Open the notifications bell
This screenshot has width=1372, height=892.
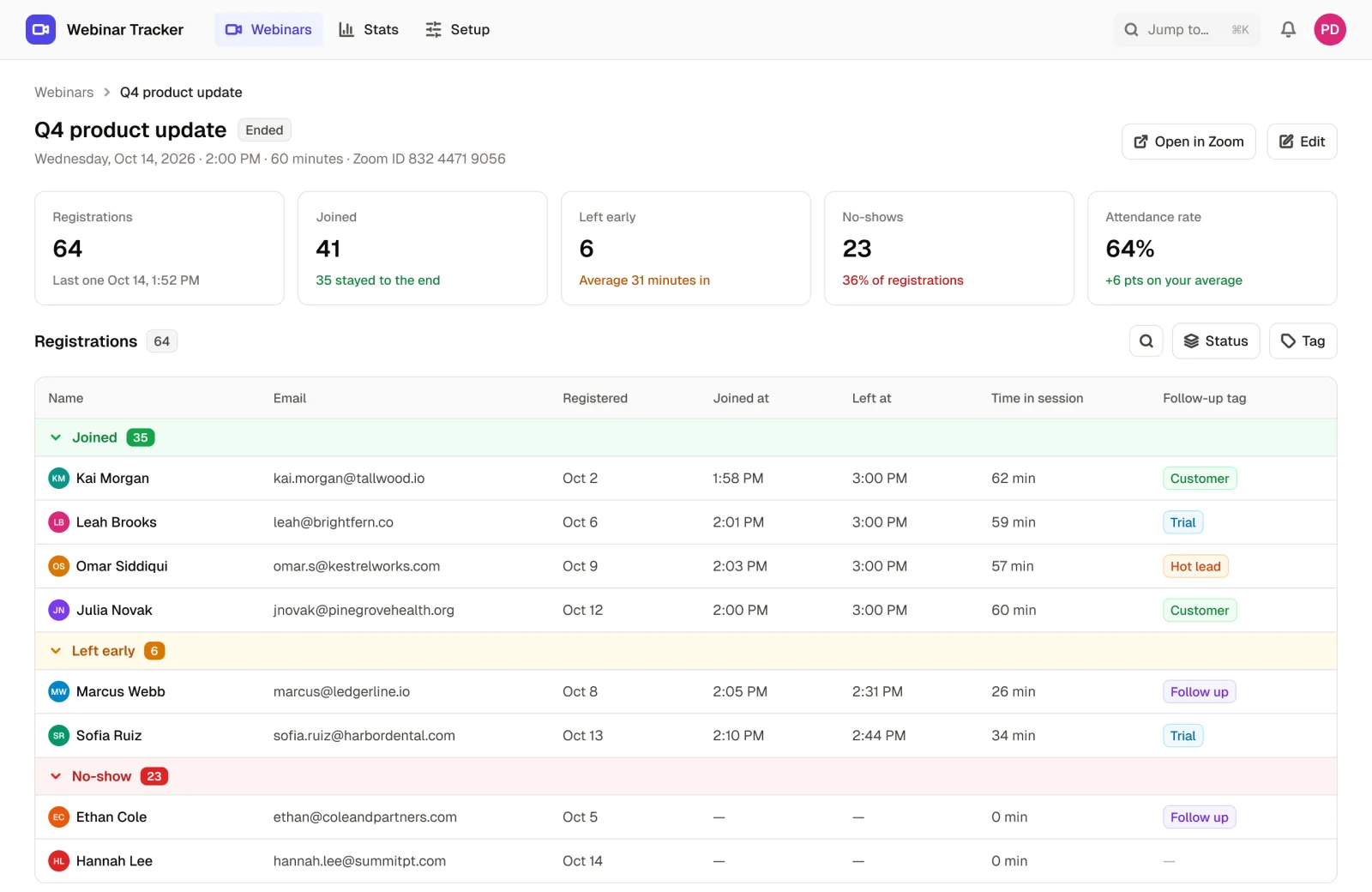pos(1288,29)
